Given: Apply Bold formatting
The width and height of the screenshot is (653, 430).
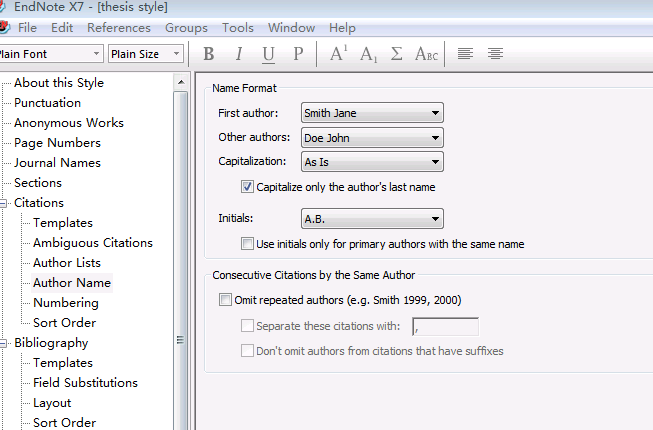Looking at the screenshot, I should tap(209, 54).
